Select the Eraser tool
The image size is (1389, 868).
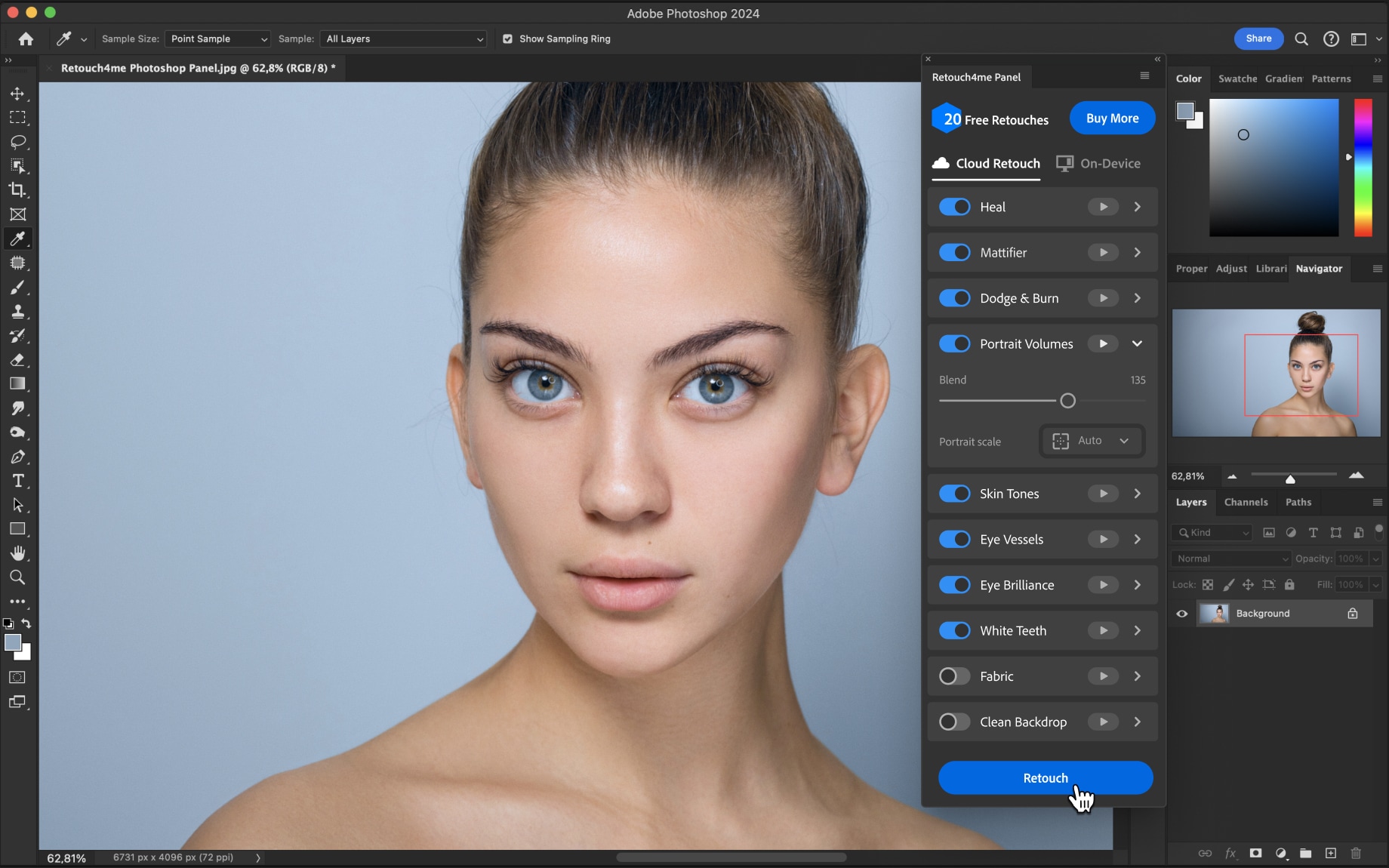[x=17, y=360]
